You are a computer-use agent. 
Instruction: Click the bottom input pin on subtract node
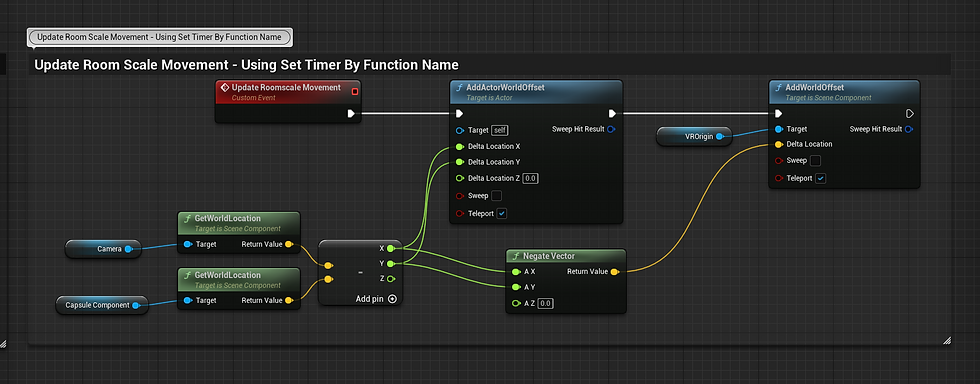click(328, 279)
